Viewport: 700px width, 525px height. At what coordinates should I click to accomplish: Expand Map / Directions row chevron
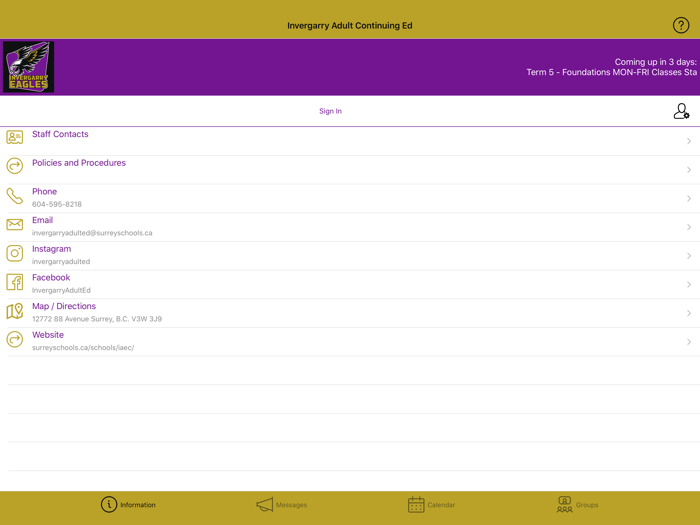pos(689,313)
